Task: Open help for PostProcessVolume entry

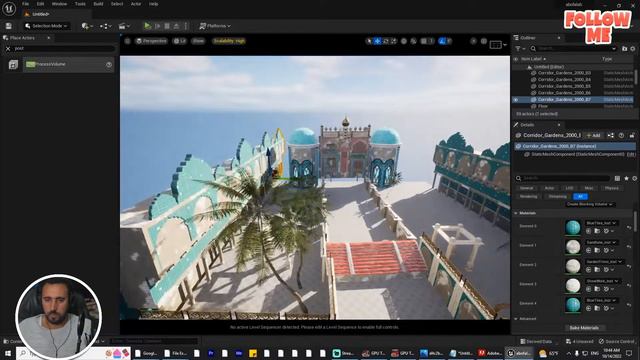Action: [x=109, y=64]
